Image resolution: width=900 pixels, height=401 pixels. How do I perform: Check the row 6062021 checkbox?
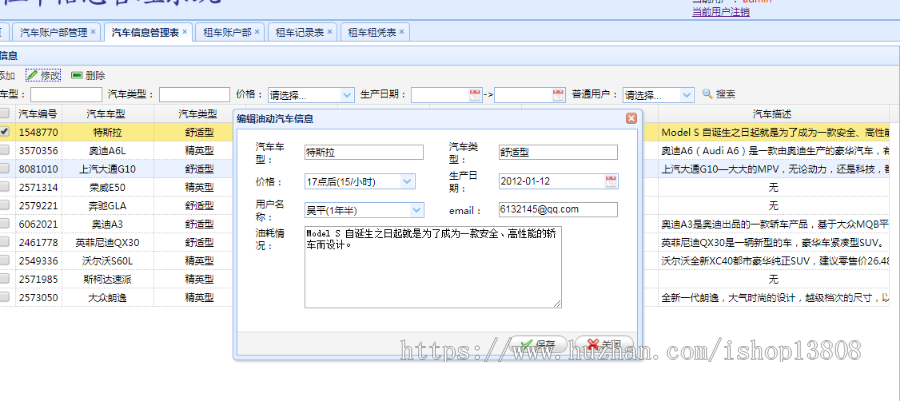point(5,223)
